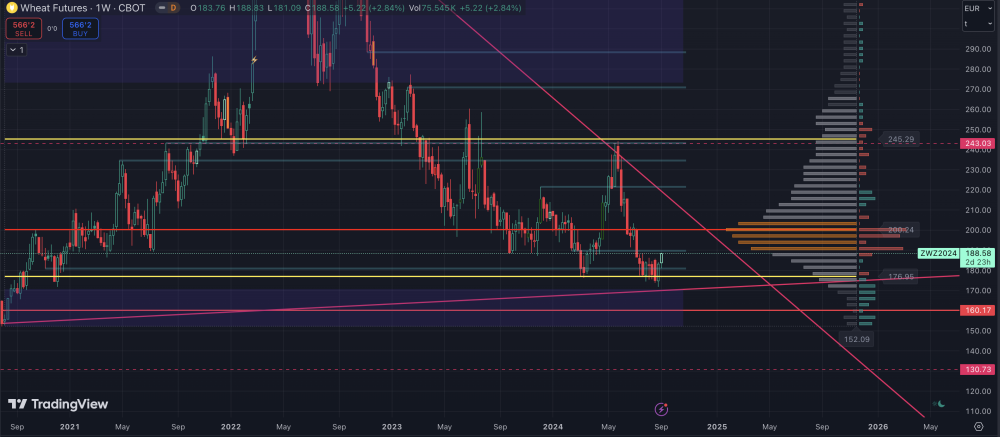Click the 270 price scale label
The width and height of the screenshot is (1000, 437).
tap(976, 89)
